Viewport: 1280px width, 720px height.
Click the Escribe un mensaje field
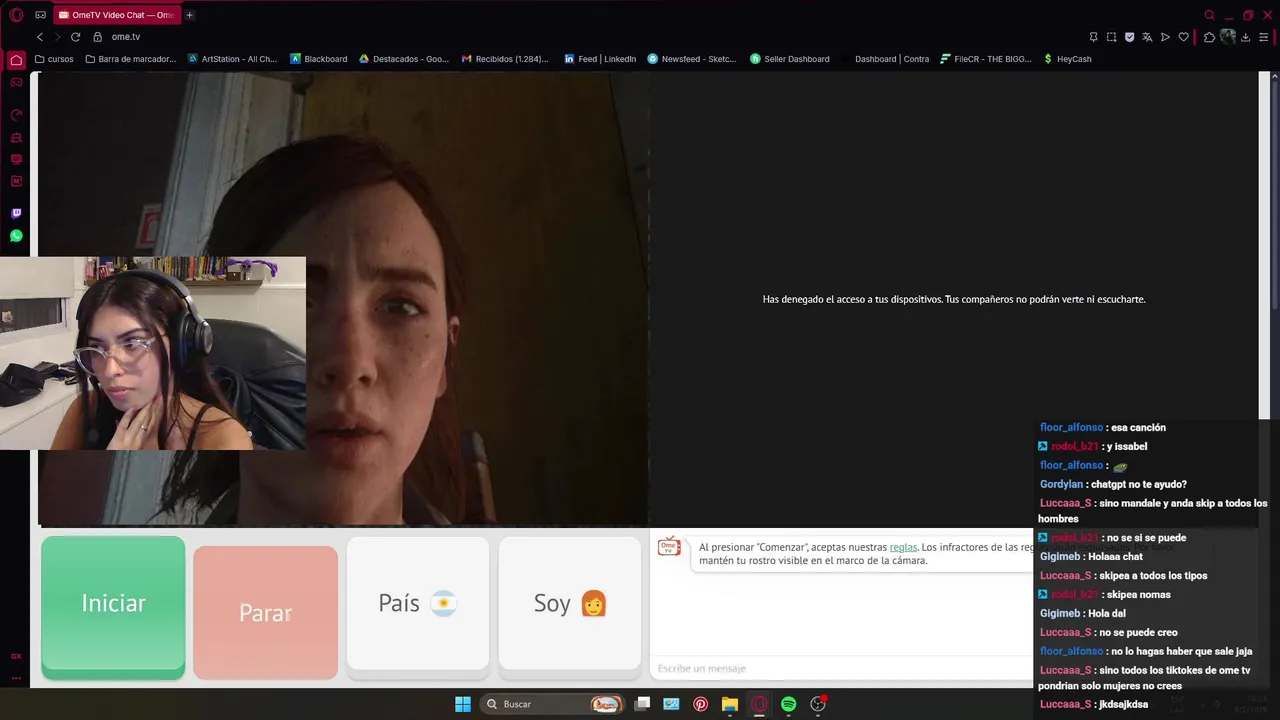(840, 668)
